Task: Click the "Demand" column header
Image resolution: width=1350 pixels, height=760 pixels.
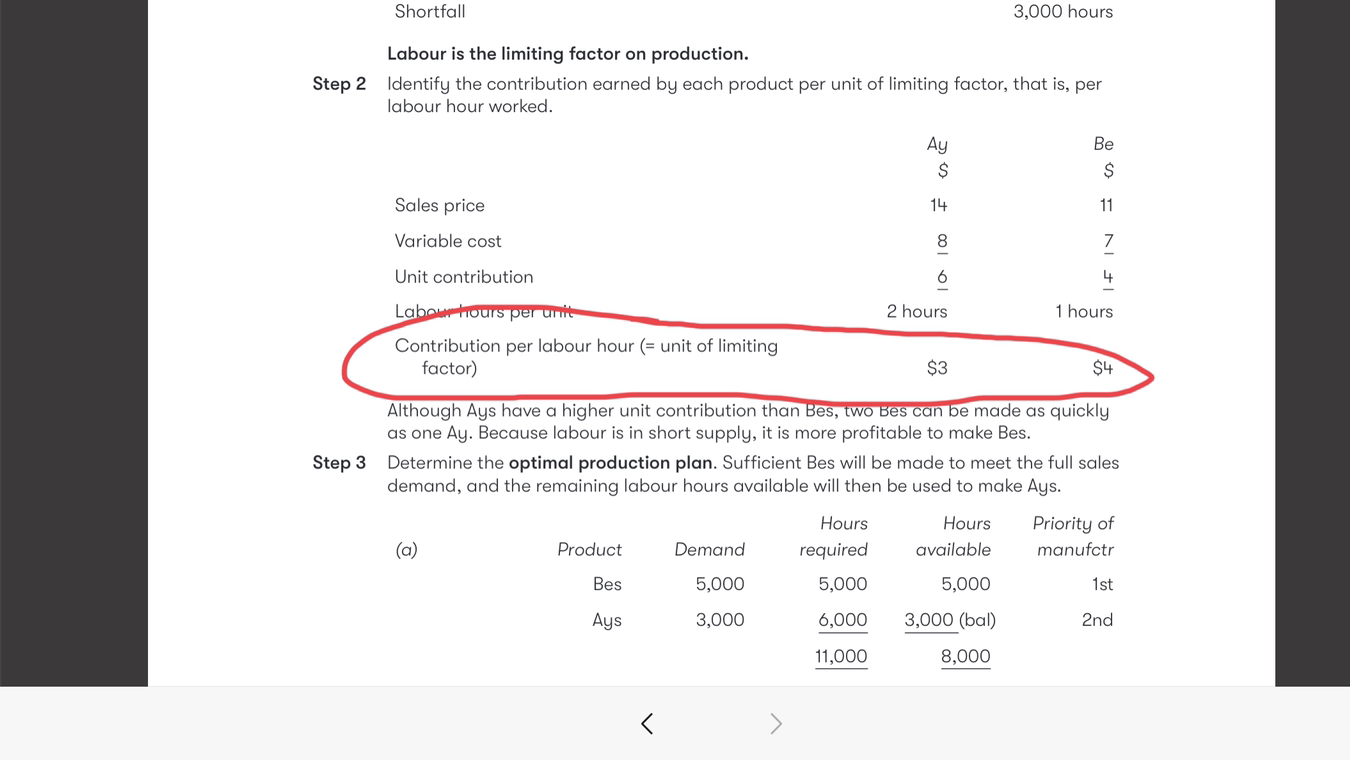Action: 709,549
